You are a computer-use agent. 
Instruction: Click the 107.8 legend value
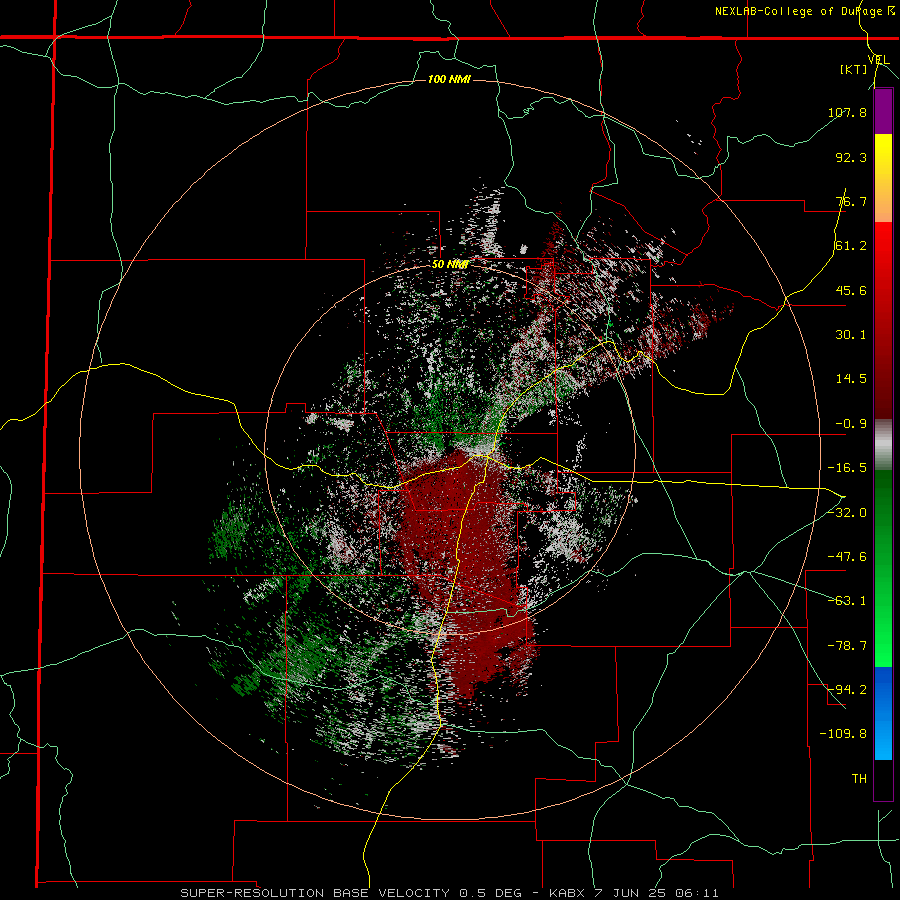[x=847, y=112]
